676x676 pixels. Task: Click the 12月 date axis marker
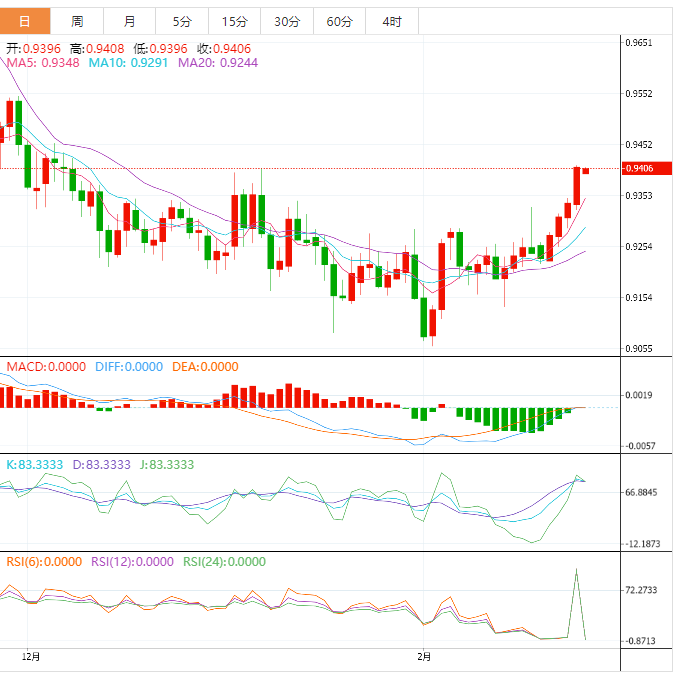tap(31, 657)
